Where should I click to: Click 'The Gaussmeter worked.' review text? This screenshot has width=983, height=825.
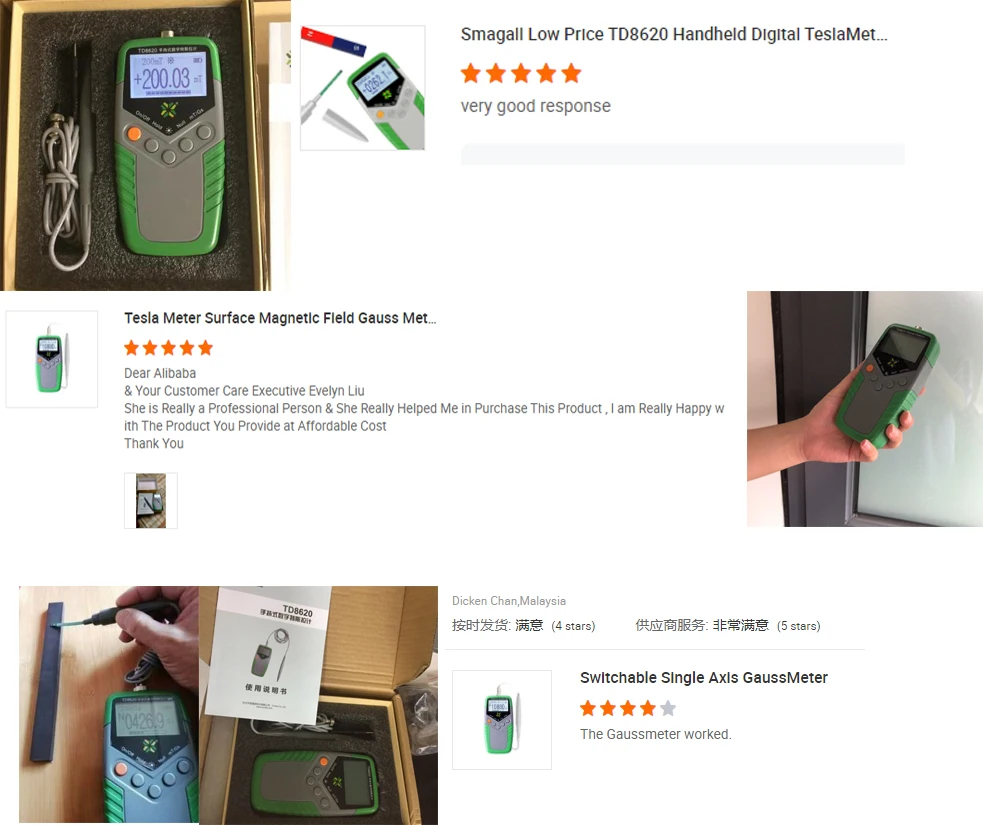[x=656, y=734]
